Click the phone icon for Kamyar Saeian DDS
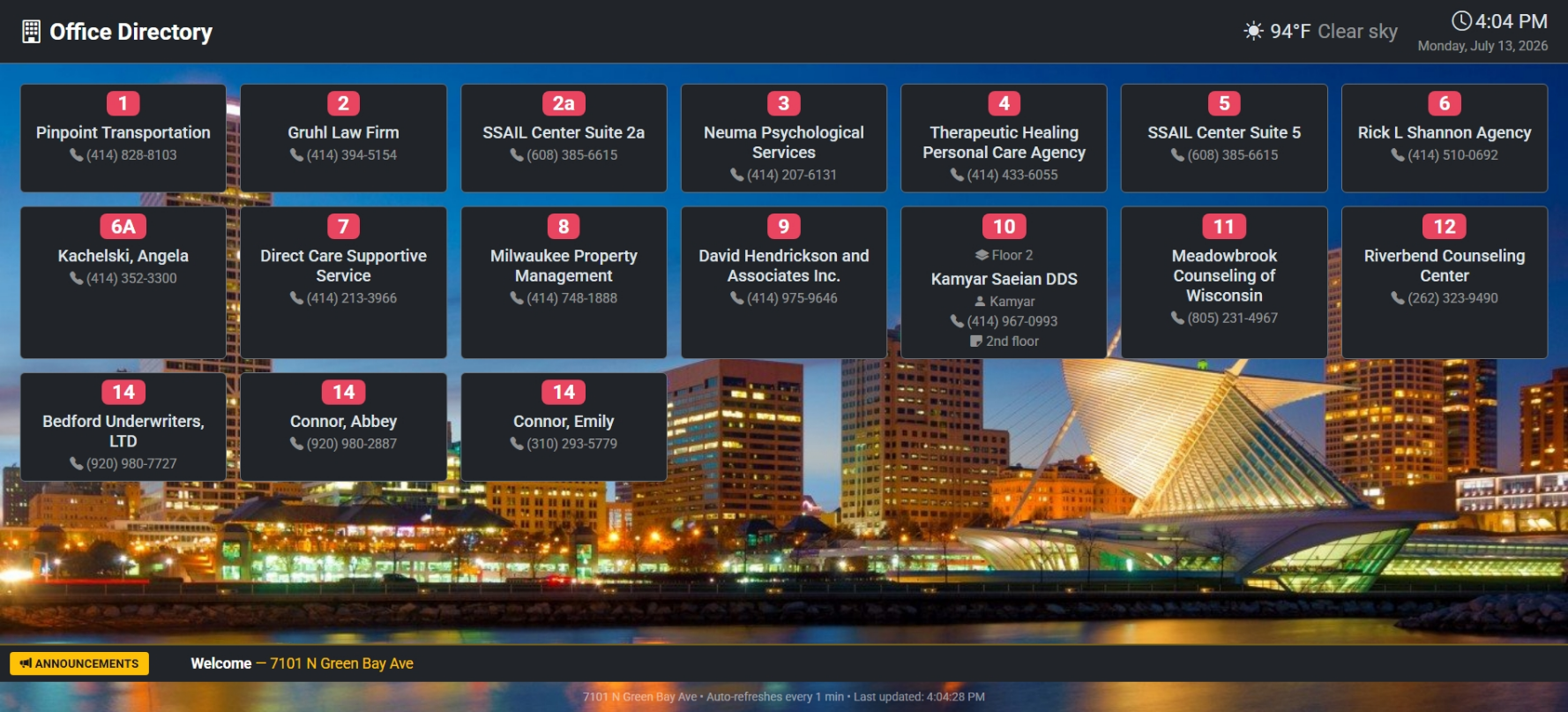Viewport: 1568px width, 712px height. [957, 322]
